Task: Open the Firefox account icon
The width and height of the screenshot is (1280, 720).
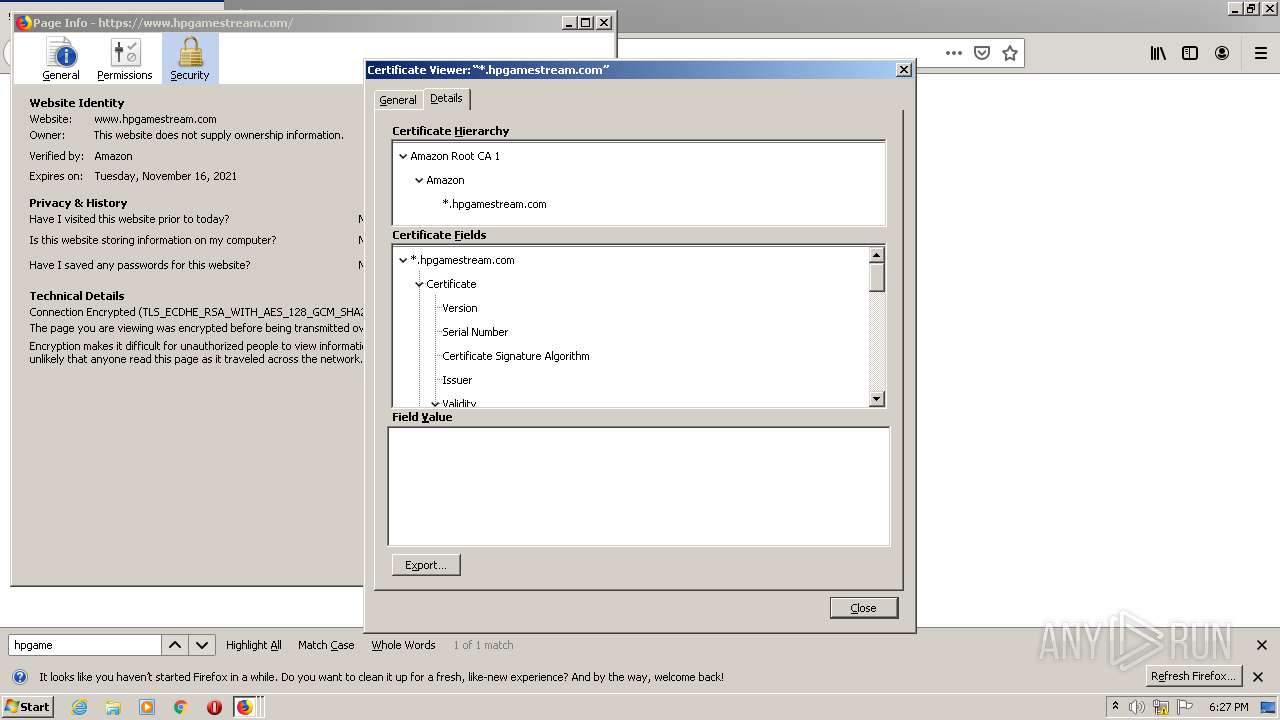Action: pos(1222,53)
